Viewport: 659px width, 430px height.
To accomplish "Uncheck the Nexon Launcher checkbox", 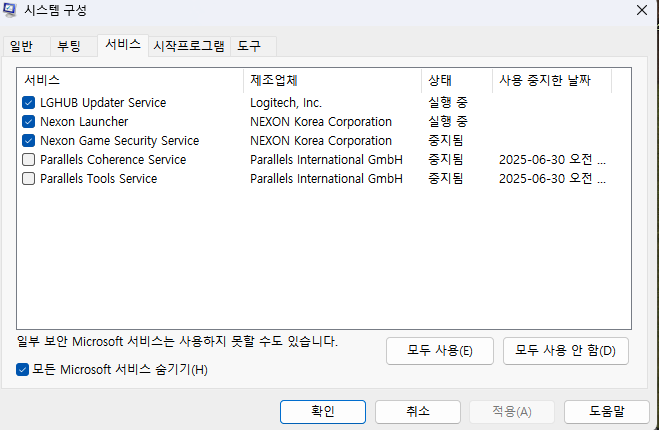I will click(x=28, y=121).
